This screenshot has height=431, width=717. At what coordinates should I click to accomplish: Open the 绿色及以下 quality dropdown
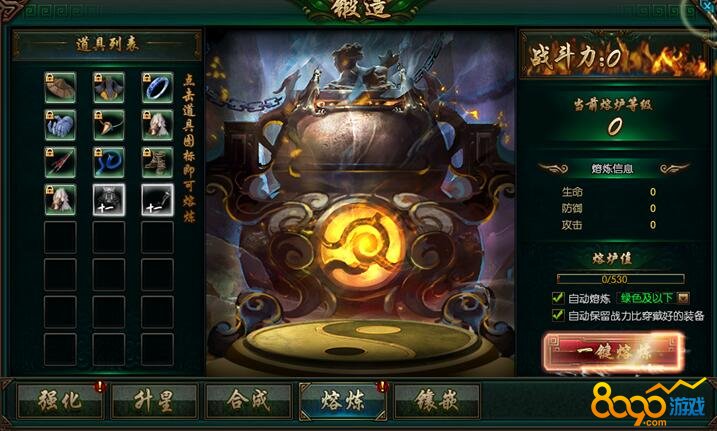pos(653,298)
